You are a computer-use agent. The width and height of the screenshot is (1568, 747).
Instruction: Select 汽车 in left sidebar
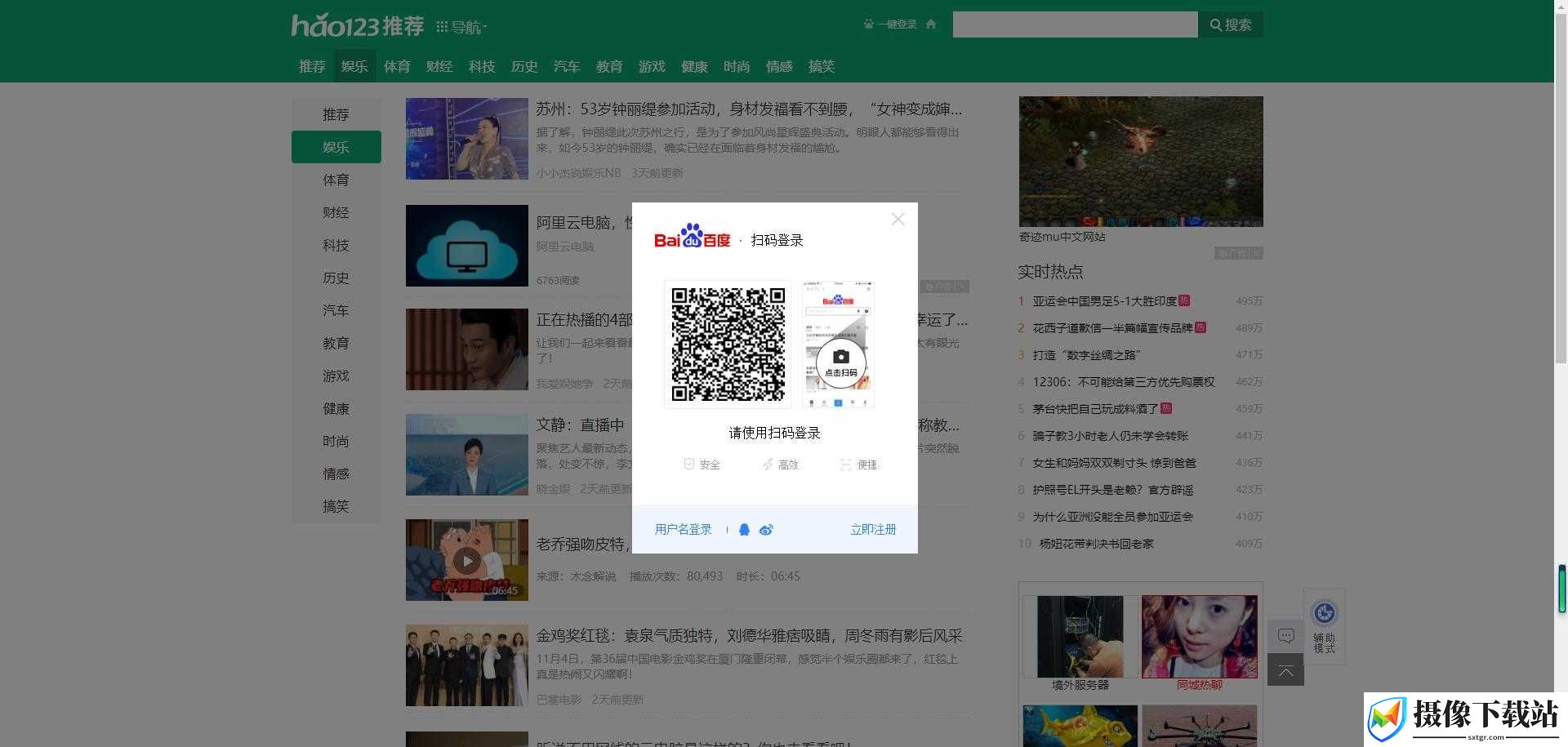point(336,310)
